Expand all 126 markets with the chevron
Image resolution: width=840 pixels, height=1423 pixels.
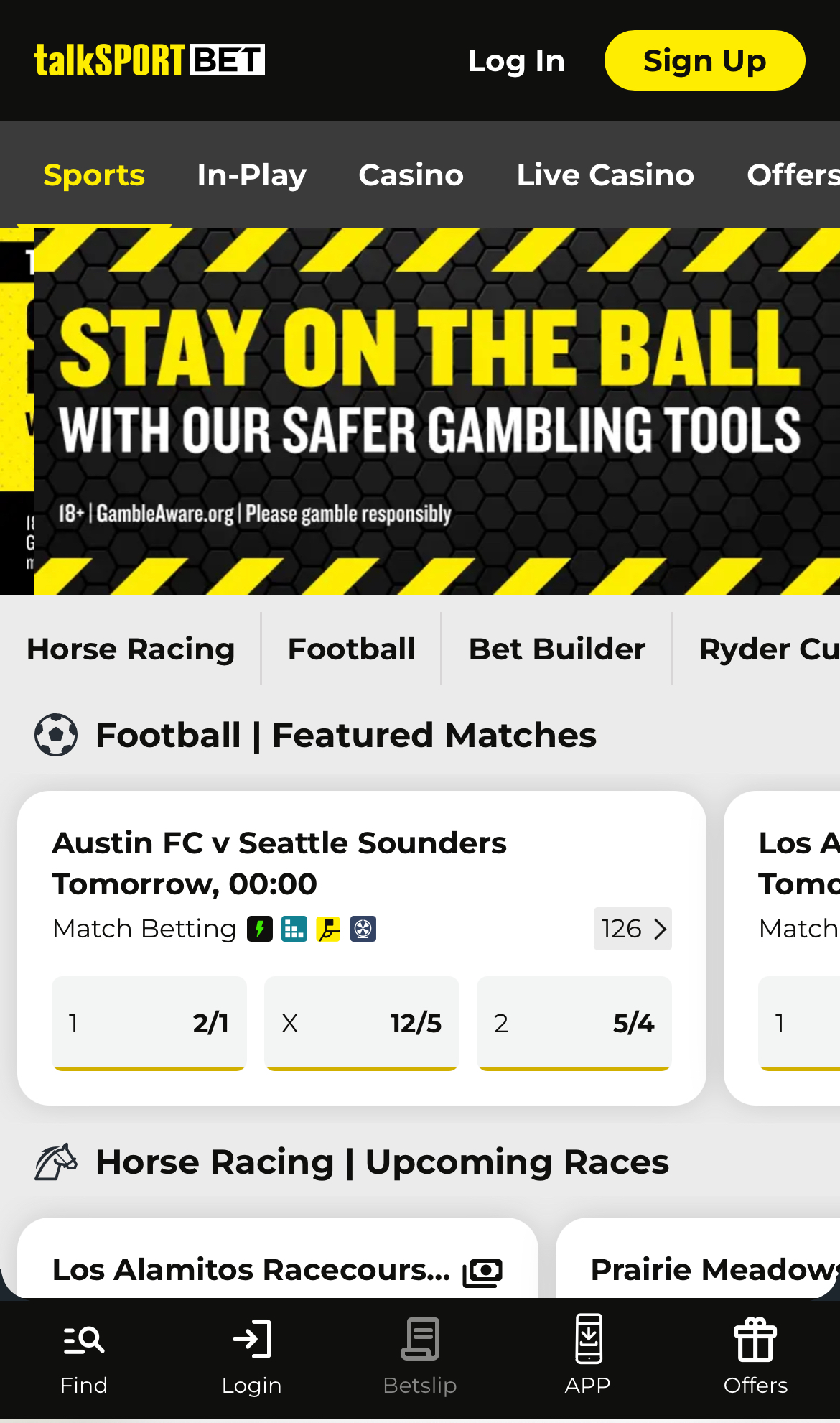pos(633,928)
